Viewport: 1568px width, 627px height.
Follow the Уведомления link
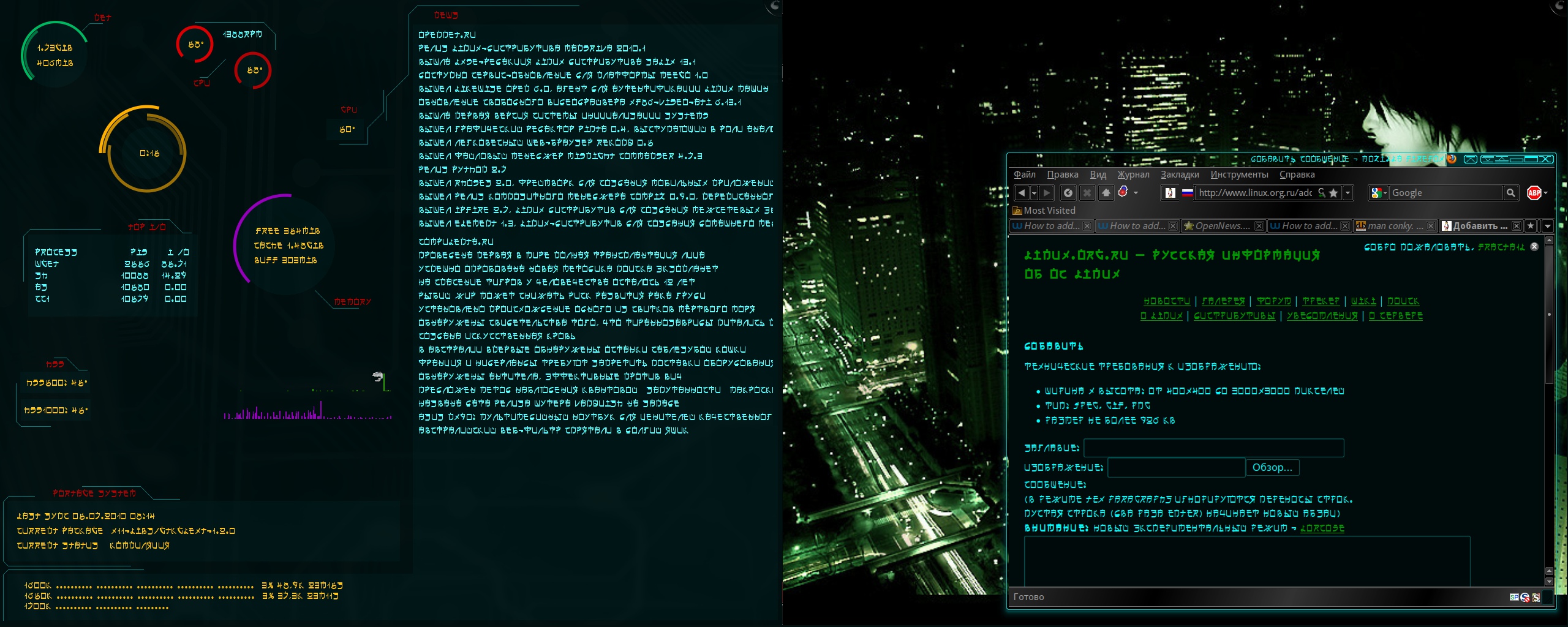pos(1322,316)
